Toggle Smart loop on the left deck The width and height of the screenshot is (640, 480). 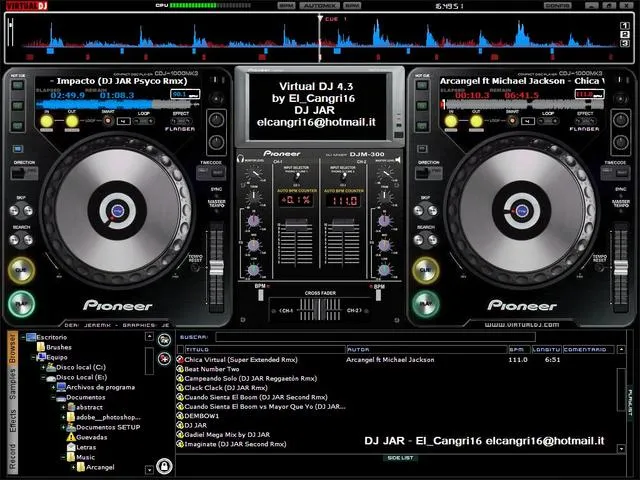[108, 121]
